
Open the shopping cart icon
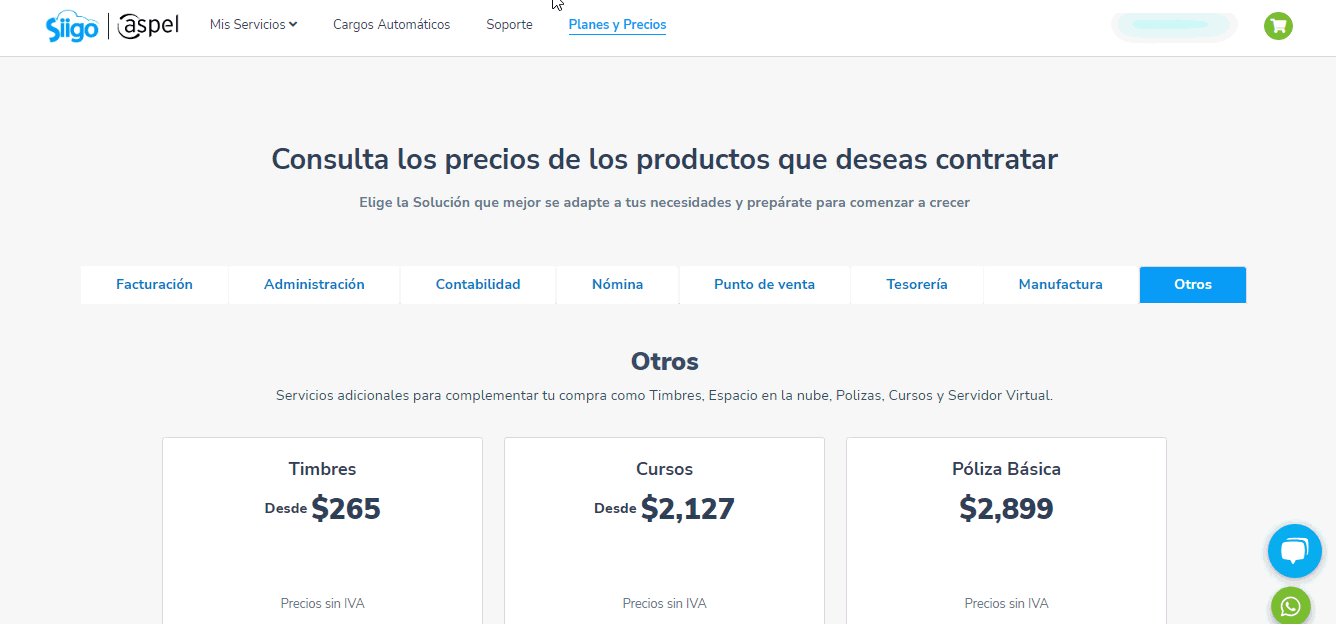click(1278, 26)
